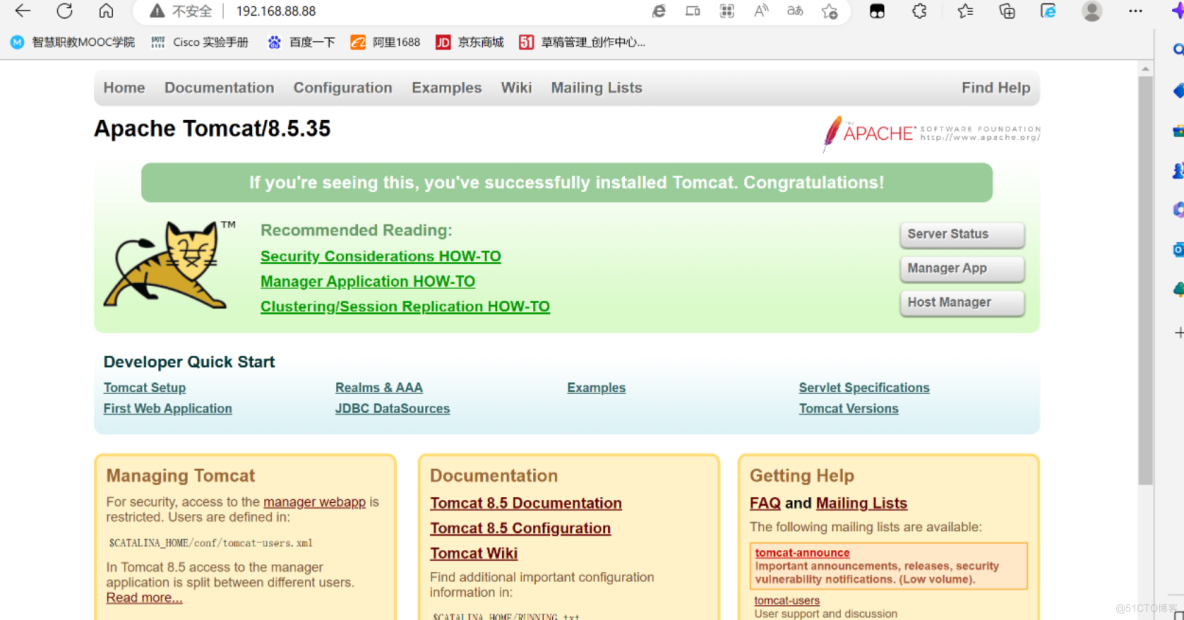Click the user profile avatar icon
Image resolution: width=1184 pixels, height=620 pixels.
tap(1092, 11)
